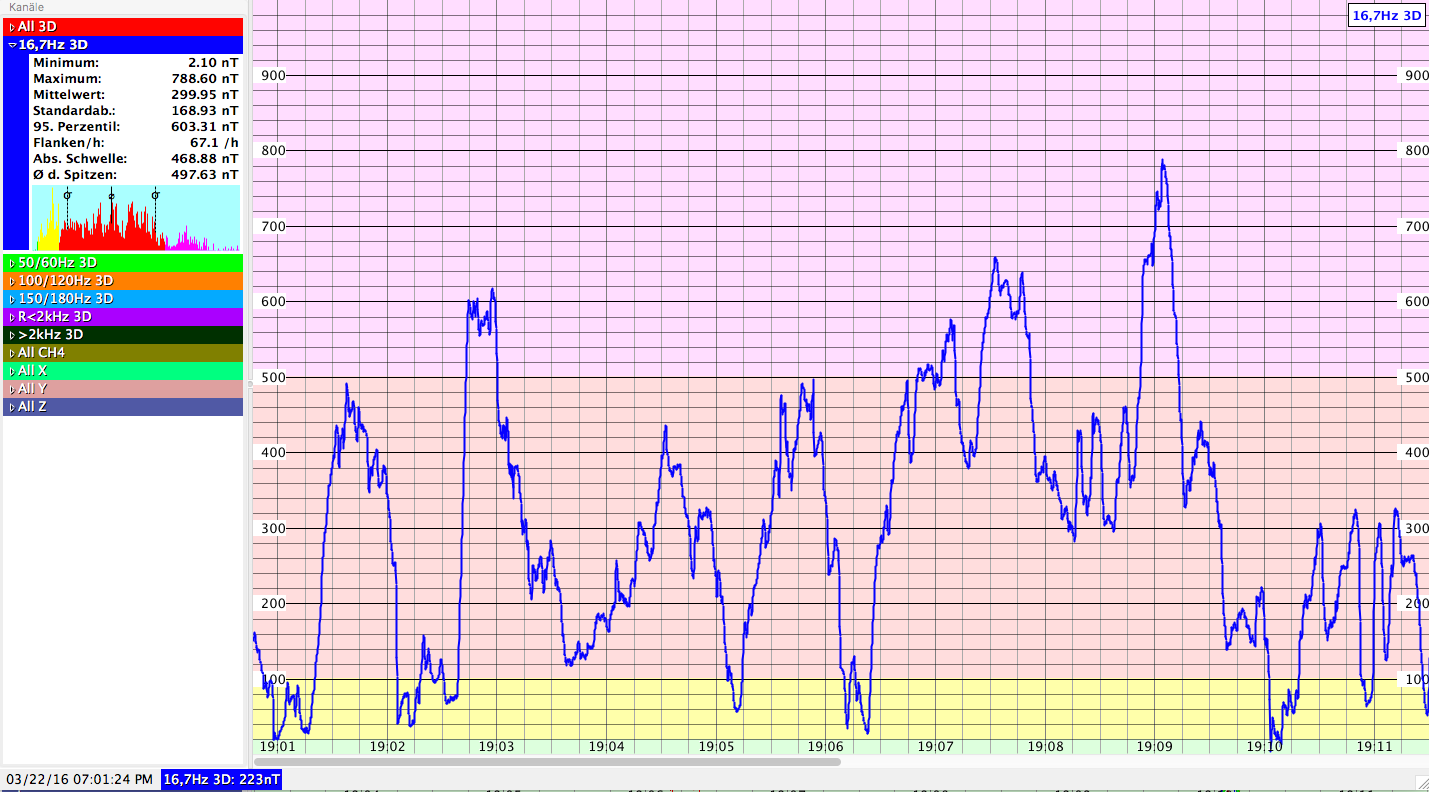The image size is (1429, 792).
Task: Select the All CH4 channel row
Action: point(123,353)
